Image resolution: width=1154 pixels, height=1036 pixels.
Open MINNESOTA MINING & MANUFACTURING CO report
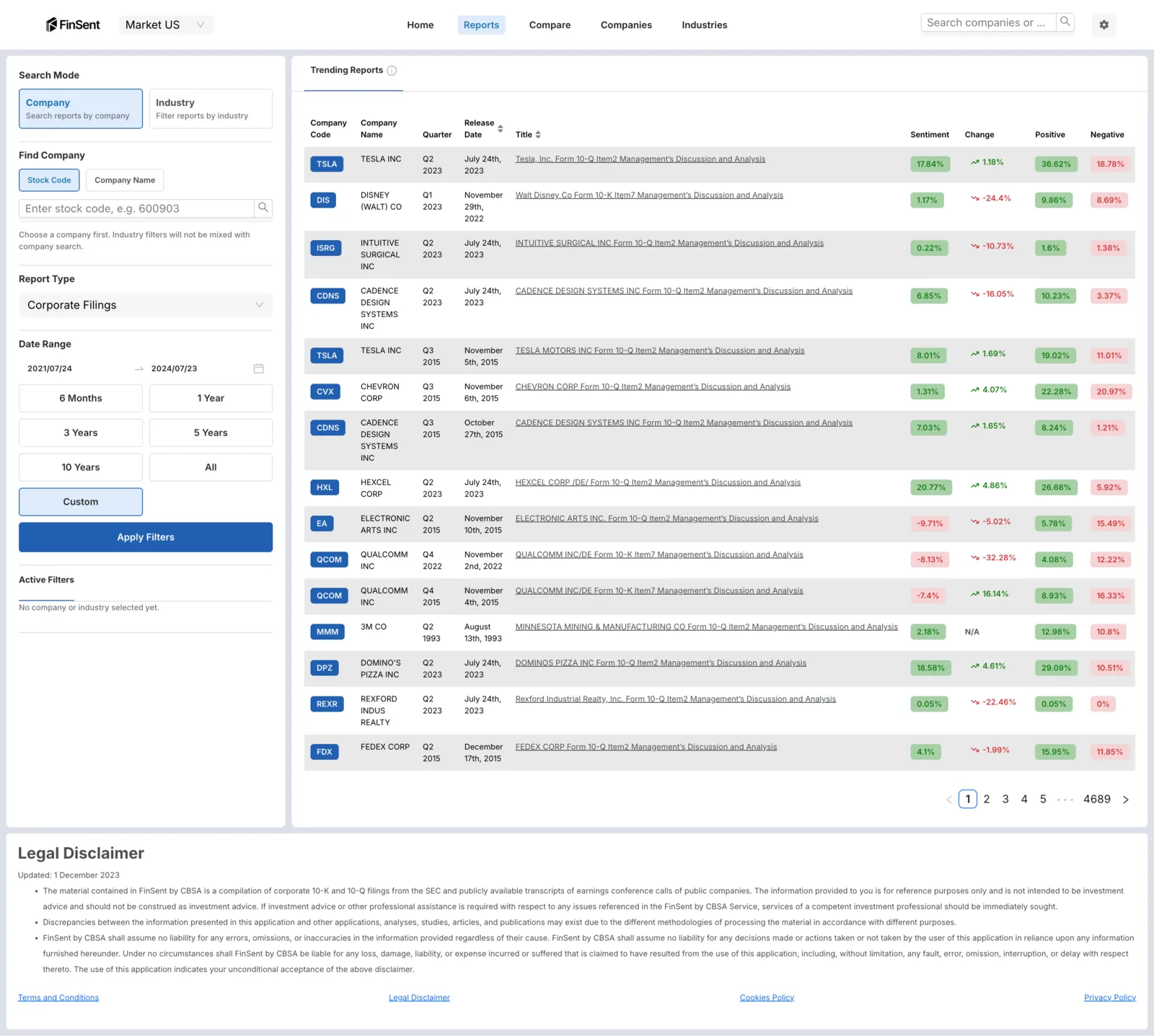click(707, 627)
